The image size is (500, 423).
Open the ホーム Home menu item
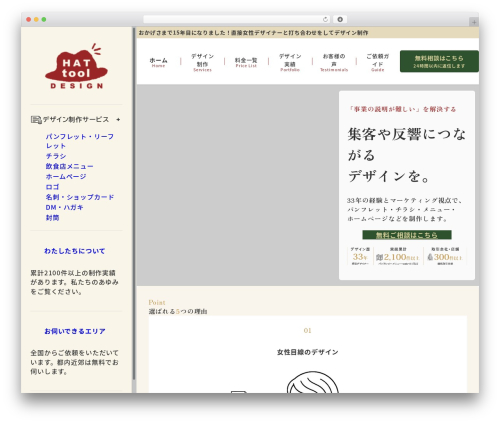pyautogui.click(x=158, y=62)
